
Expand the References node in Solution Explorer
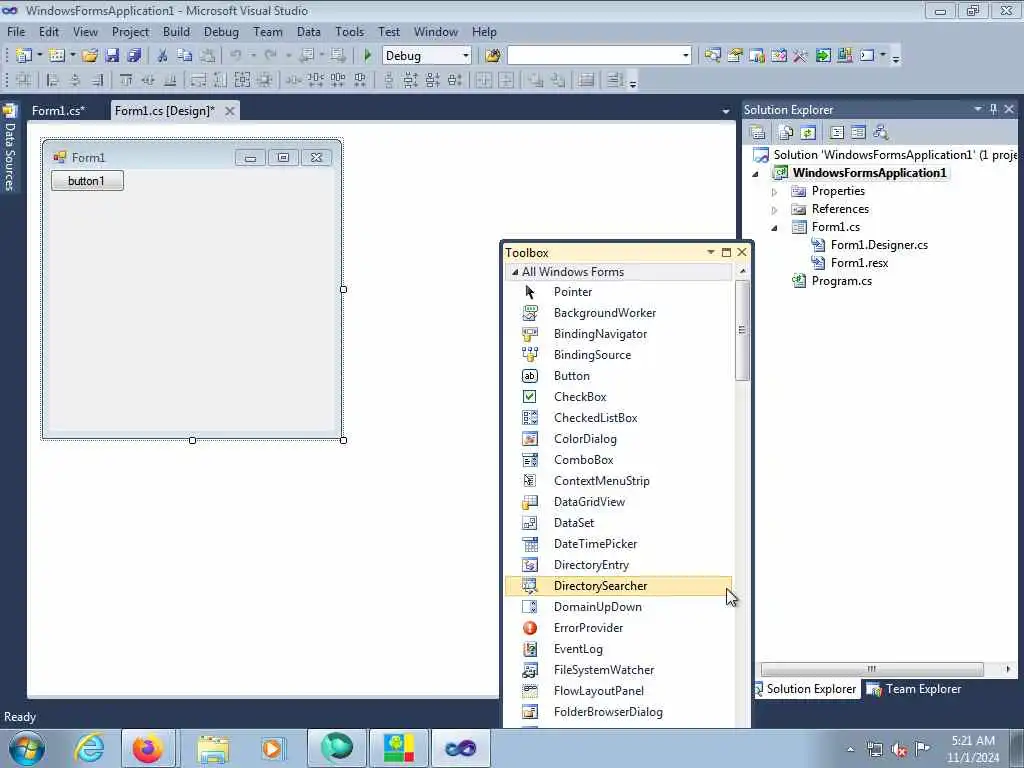point(775,210)
